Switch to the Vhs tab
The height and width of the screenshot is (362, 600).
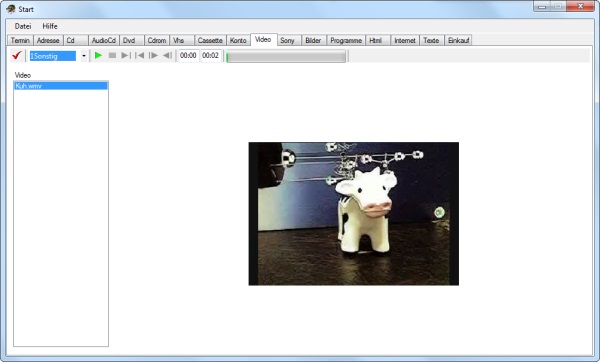(x=182, y=40)
